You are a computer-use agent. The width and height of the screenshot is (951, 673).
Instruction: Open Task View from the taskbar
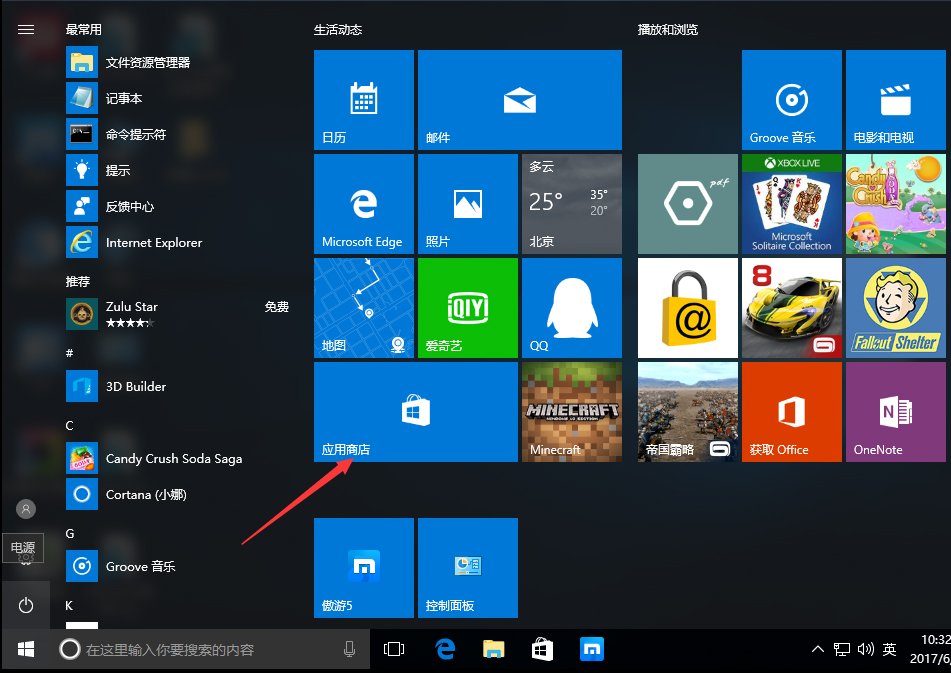(393, 649)
